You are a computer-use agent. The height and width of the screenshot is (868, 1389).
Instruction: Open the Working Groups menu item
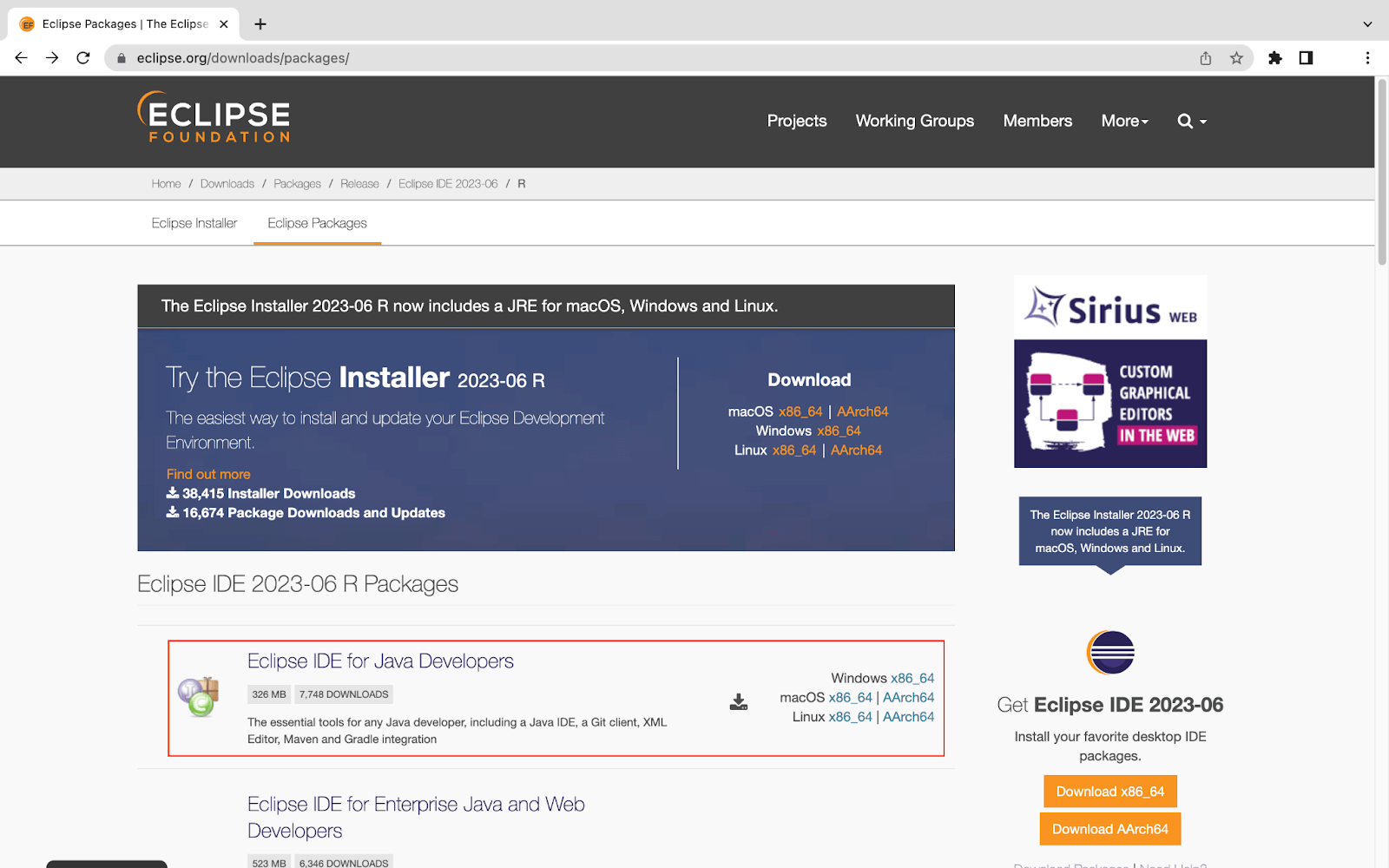point(915,122)
